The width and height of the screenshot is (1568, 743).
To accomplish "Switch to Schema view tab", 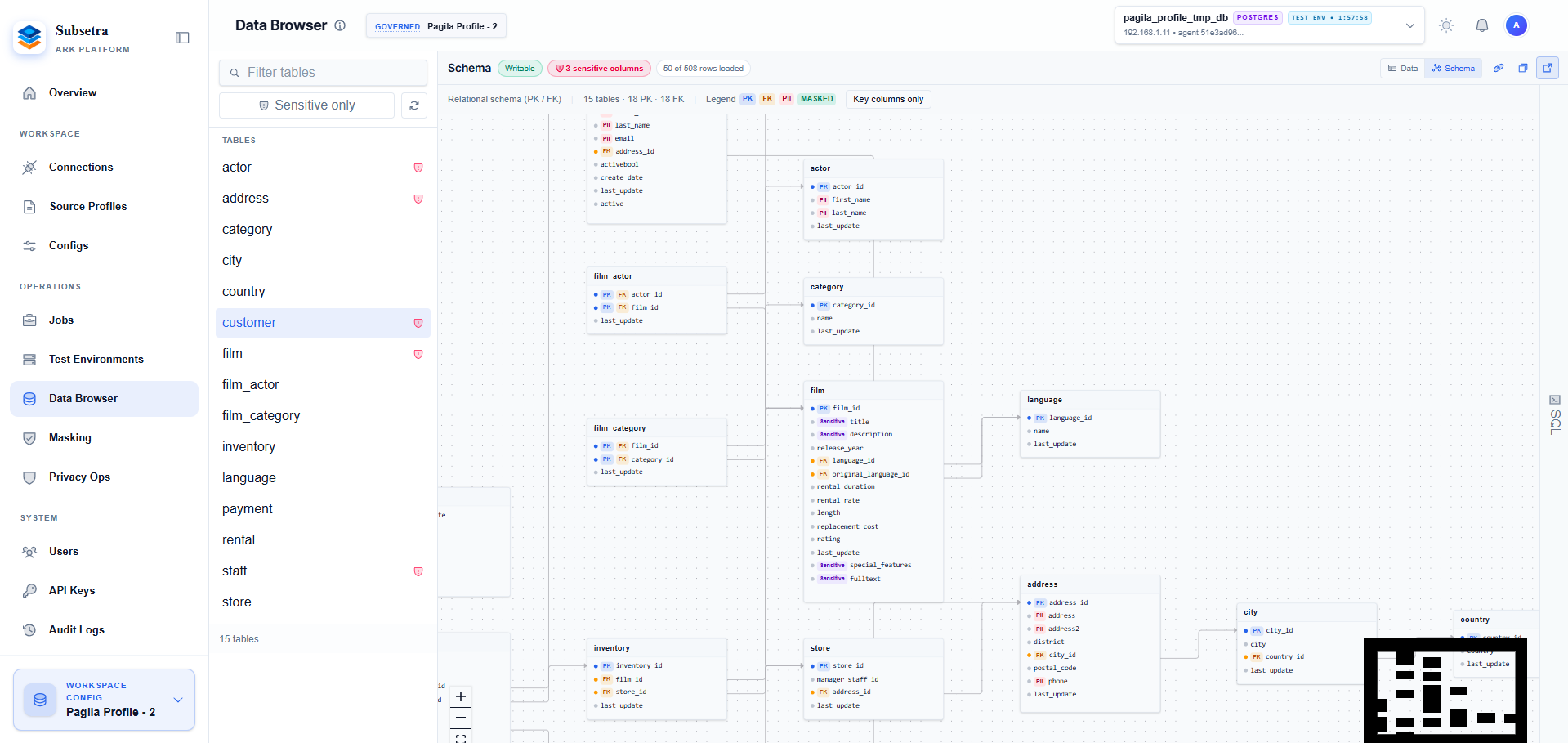I will click(x=1454, y=68).
